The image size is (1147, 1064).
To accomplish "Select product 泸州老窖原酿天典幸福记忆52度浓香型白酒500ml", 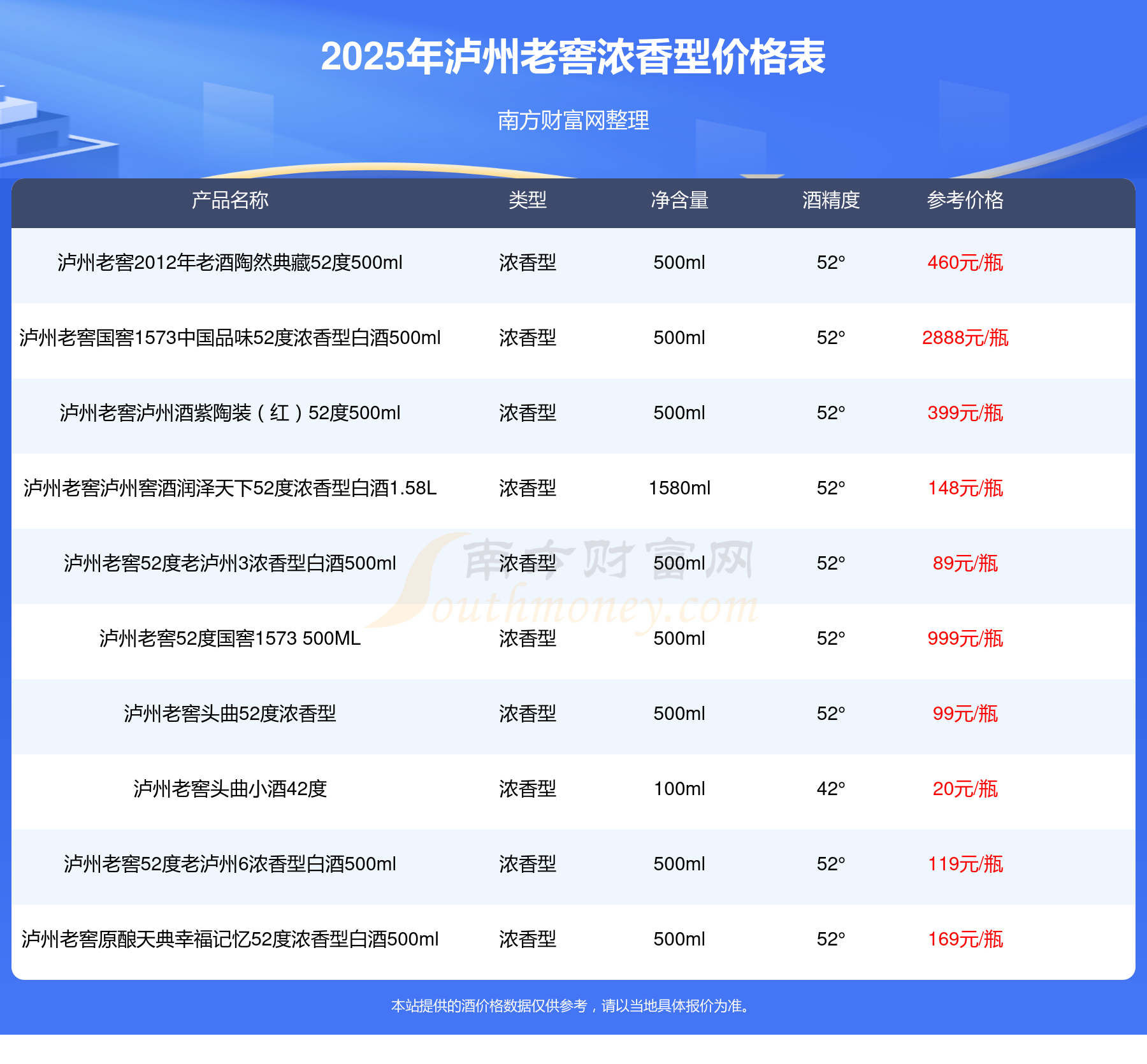I will click(x=230, y=939).
